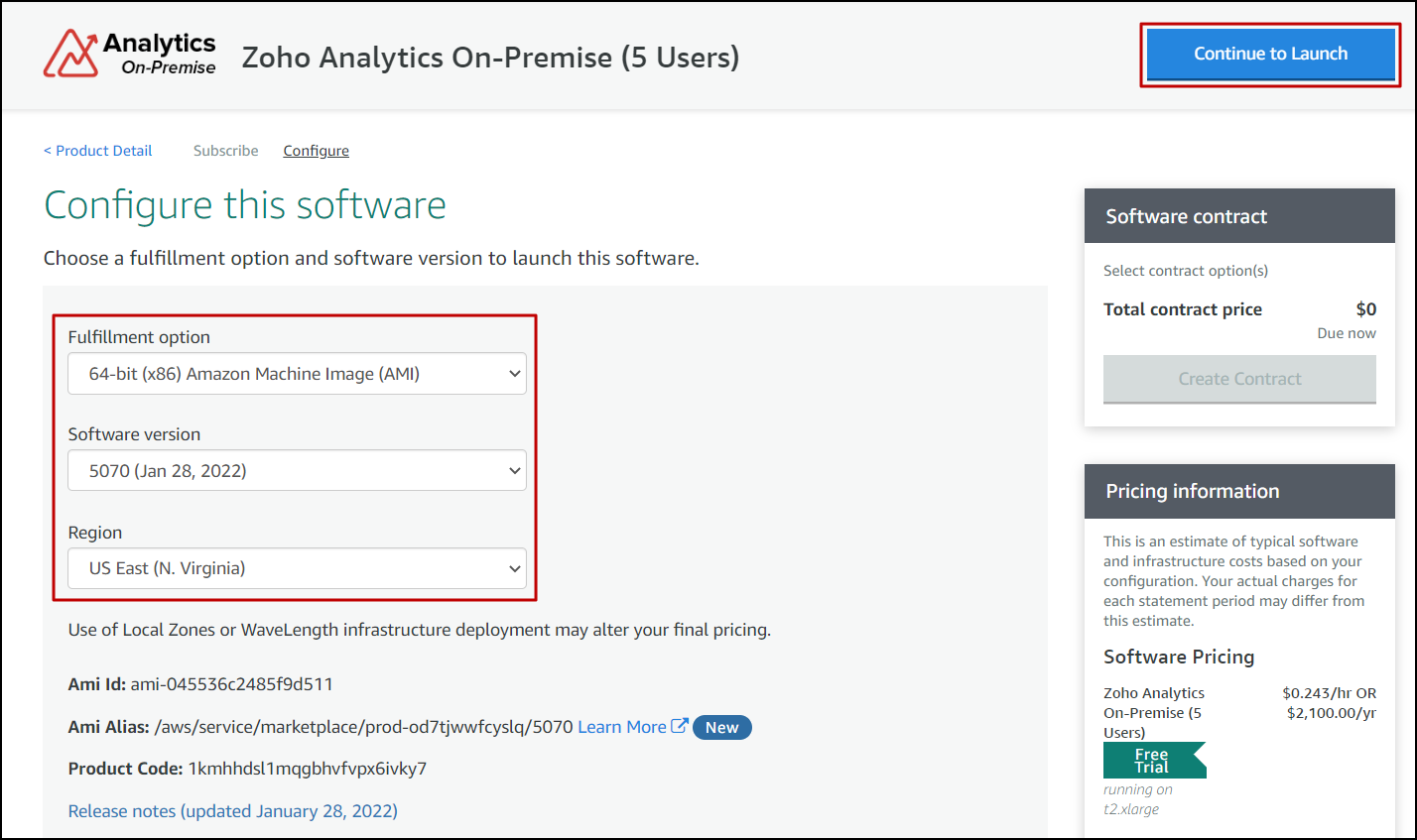The width and height of the screenshot is (1417, 840).
Task: Switch to the Subscribe tab
Action: [225, 150]
